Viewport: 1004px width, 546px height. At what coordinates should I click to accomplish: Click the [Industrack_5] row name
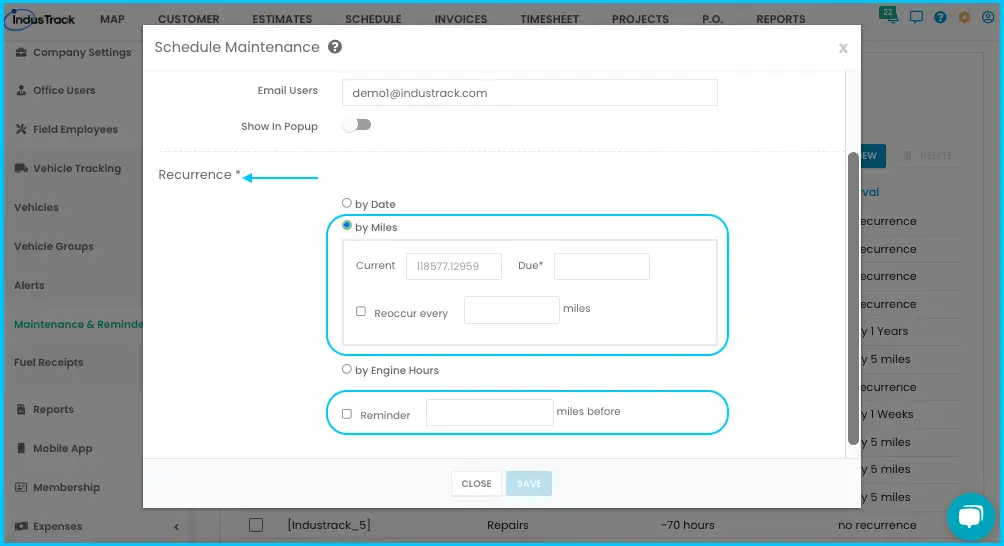pos(329,525)
